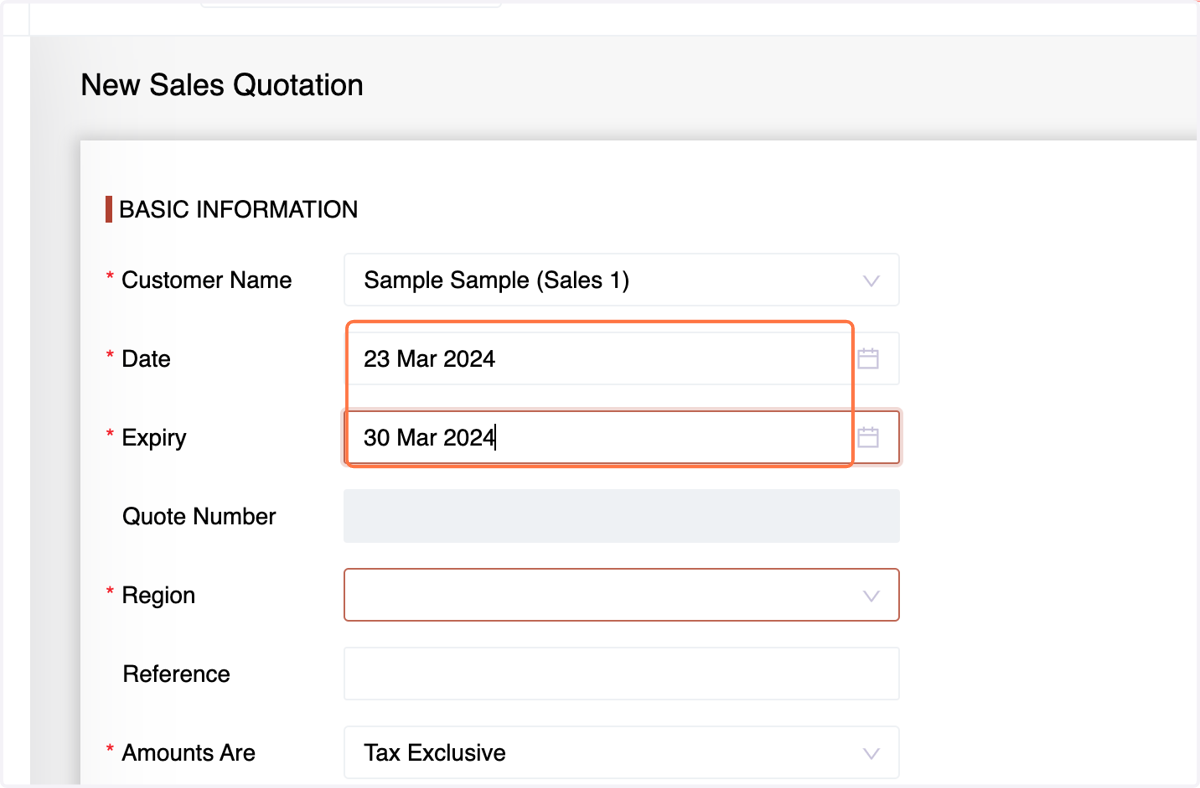
Task: Click the disabled Quote Number field
Action: point(621,516)
